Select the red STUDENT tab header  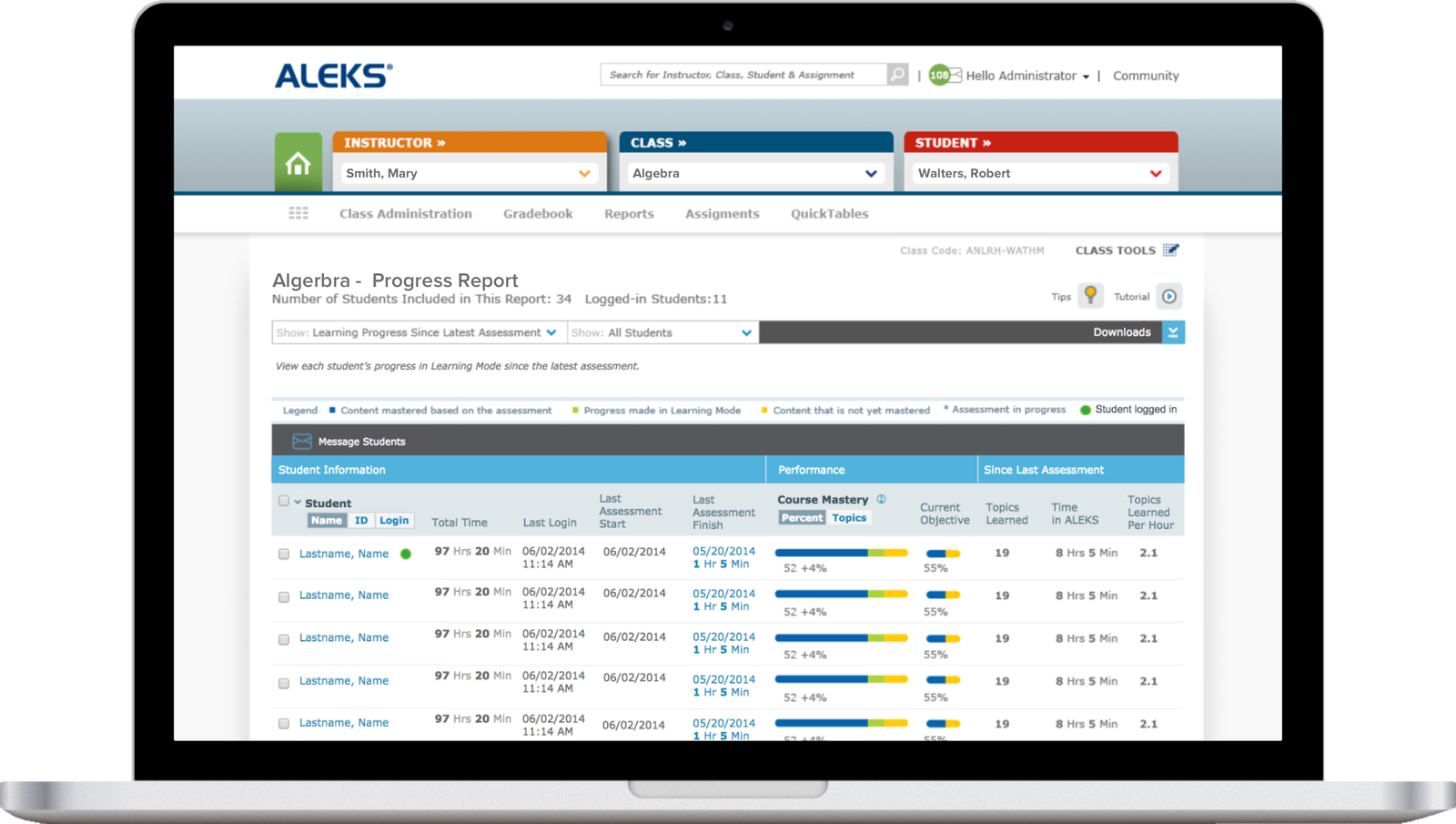(1041, 142)
